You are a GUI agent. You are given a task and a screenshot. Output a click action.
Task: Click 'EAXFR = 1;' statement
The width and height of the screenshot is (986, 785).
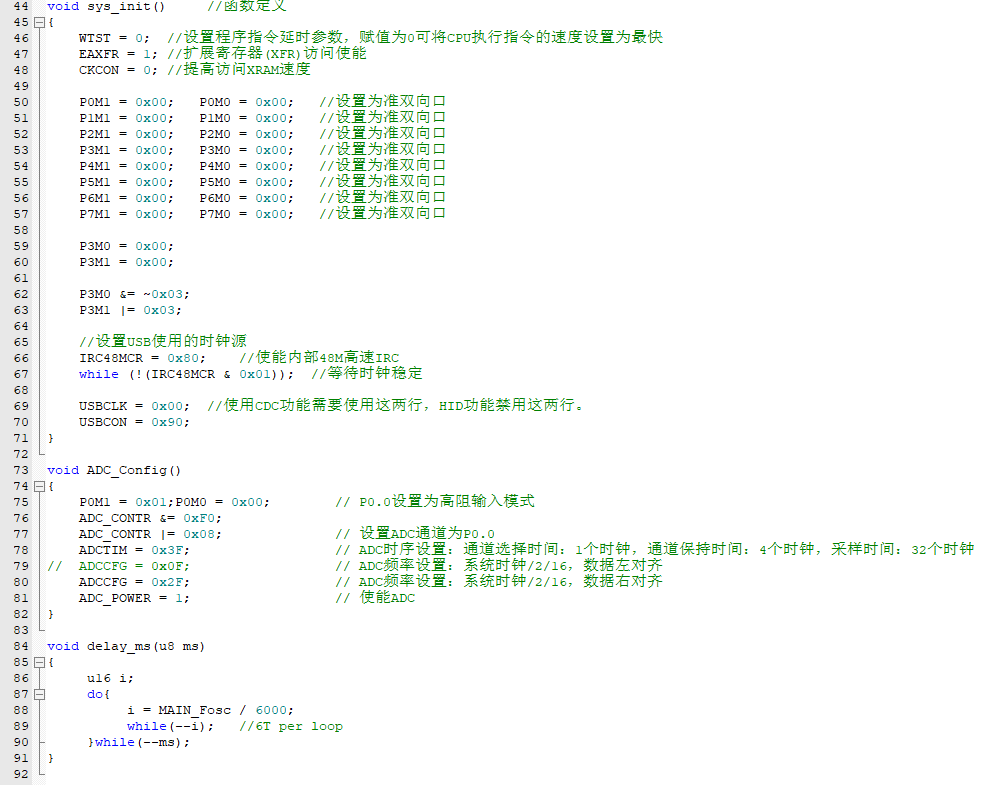[118, 54]
